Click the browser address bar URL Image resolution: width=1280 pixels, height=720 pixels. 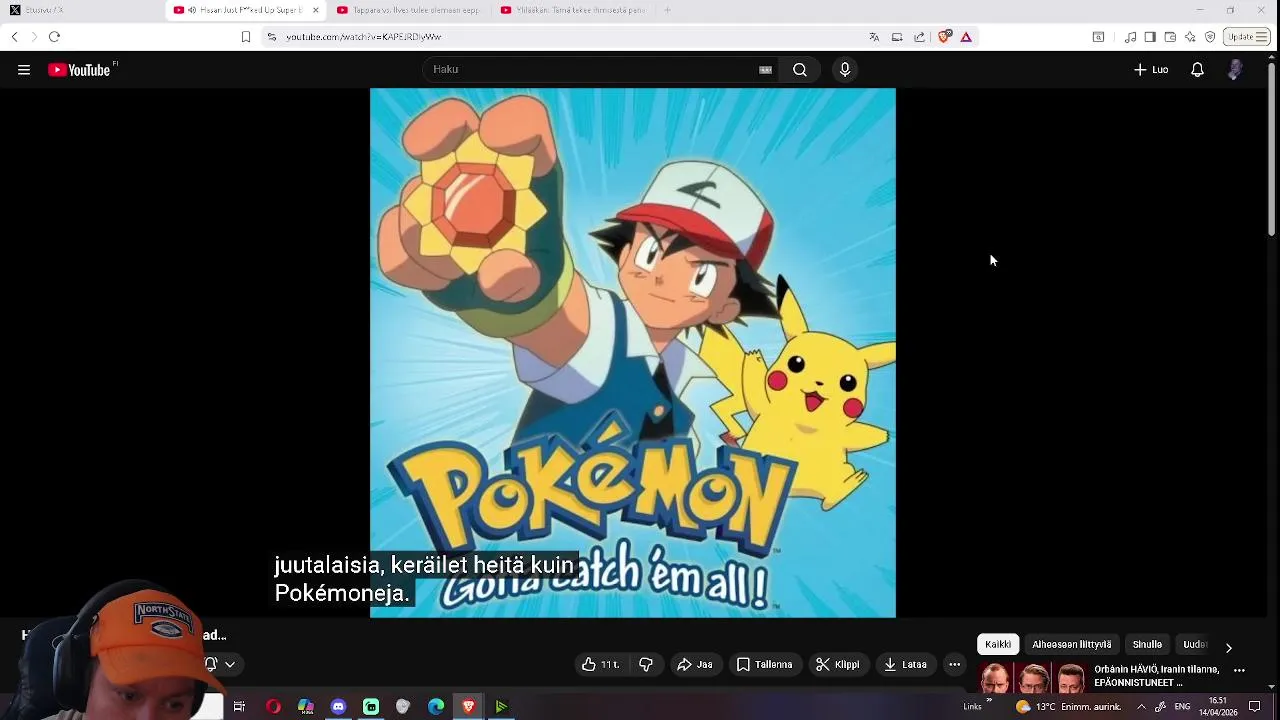(364, 37)
